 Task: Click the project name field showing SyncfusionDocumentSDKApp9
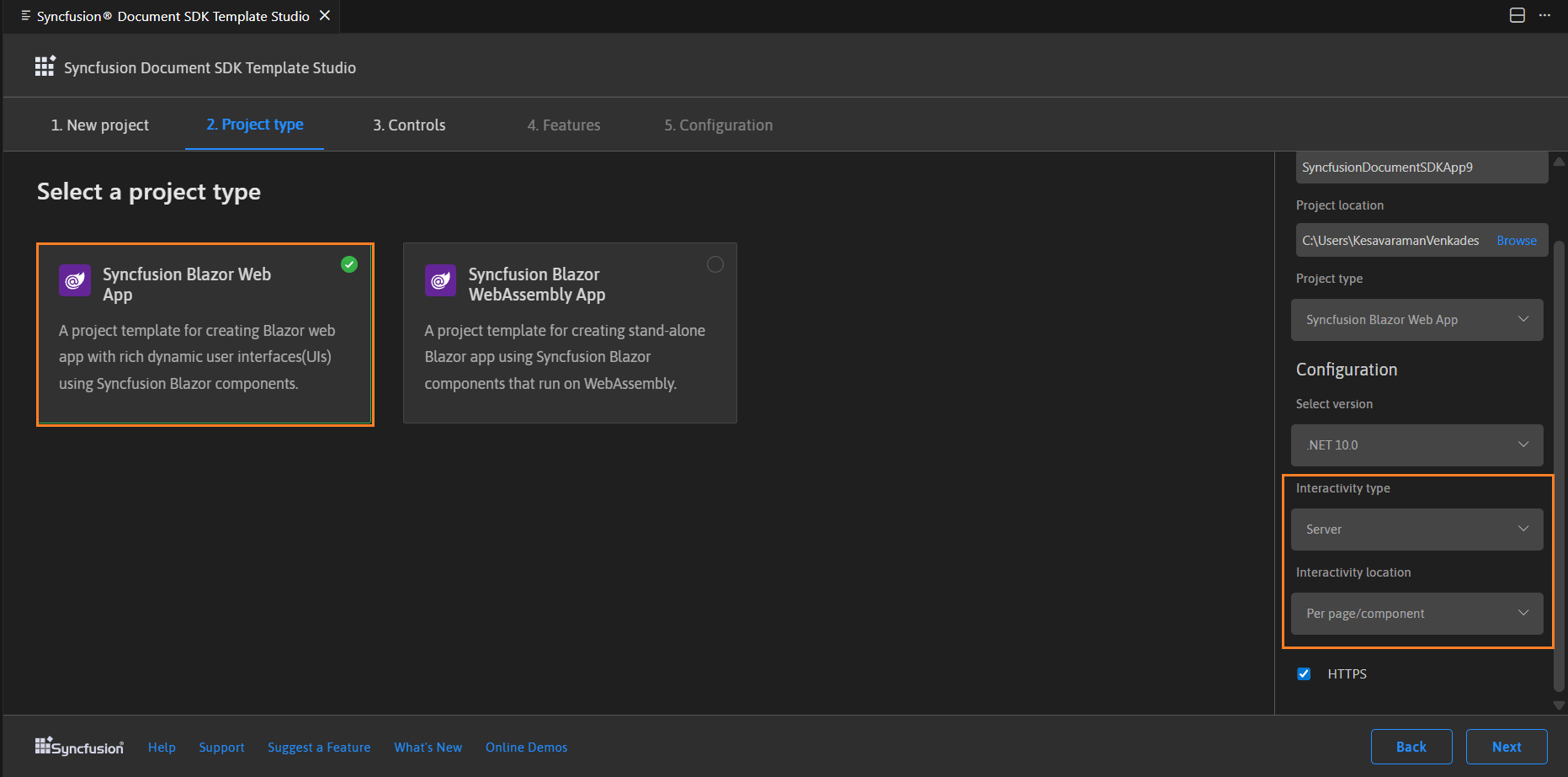click(1421, 167)
